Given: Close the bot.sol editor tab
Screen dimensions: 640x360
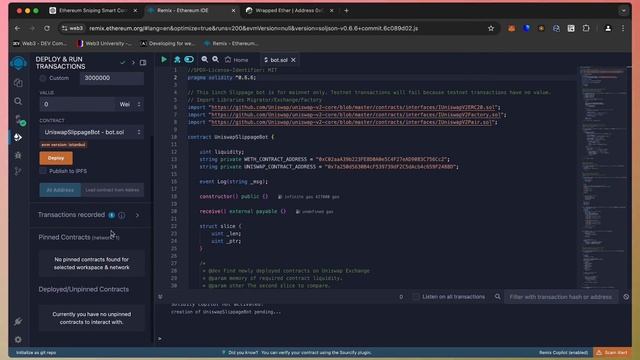Looking at the screenshot, I should click(293, 60).
